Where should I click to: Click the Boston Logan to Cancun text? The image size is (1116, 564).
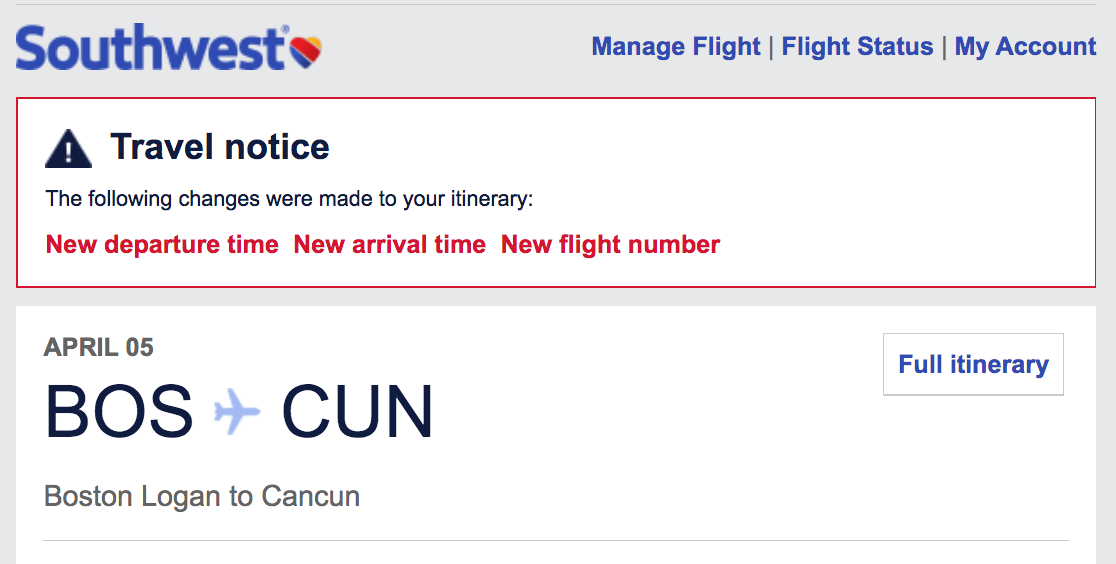[x=202, y=496]
